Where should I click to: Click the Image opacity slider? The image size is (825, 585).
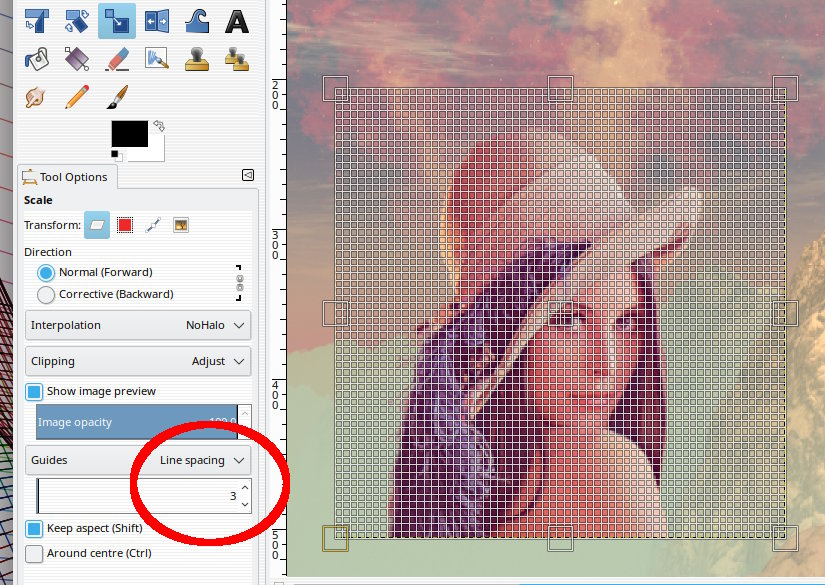137,422
